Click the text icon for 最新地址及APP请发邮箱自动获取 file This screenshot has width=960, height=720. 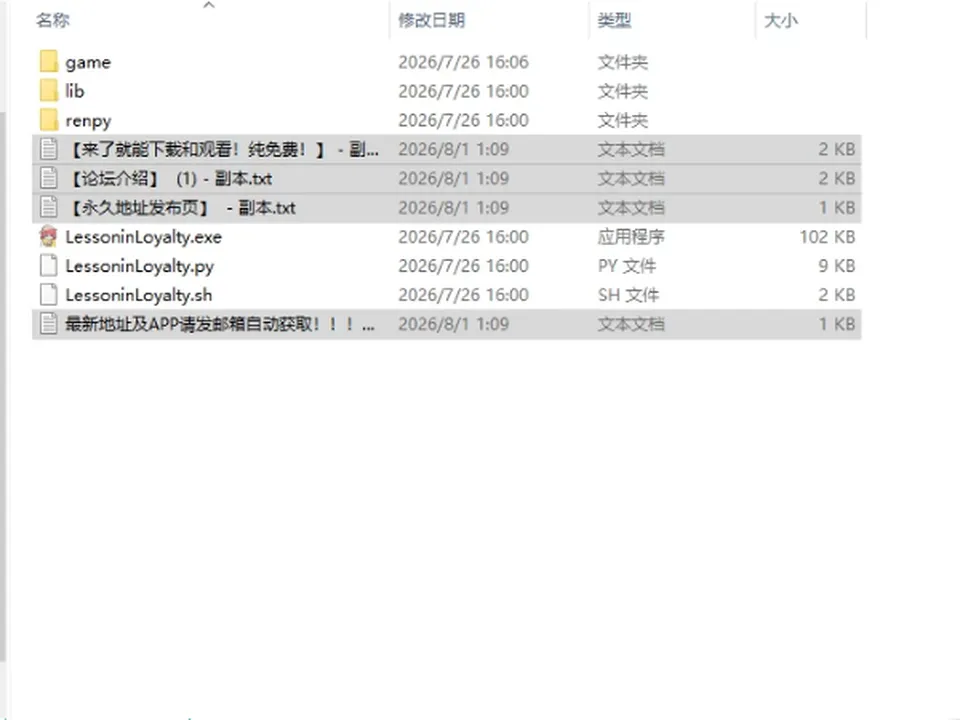48,324
